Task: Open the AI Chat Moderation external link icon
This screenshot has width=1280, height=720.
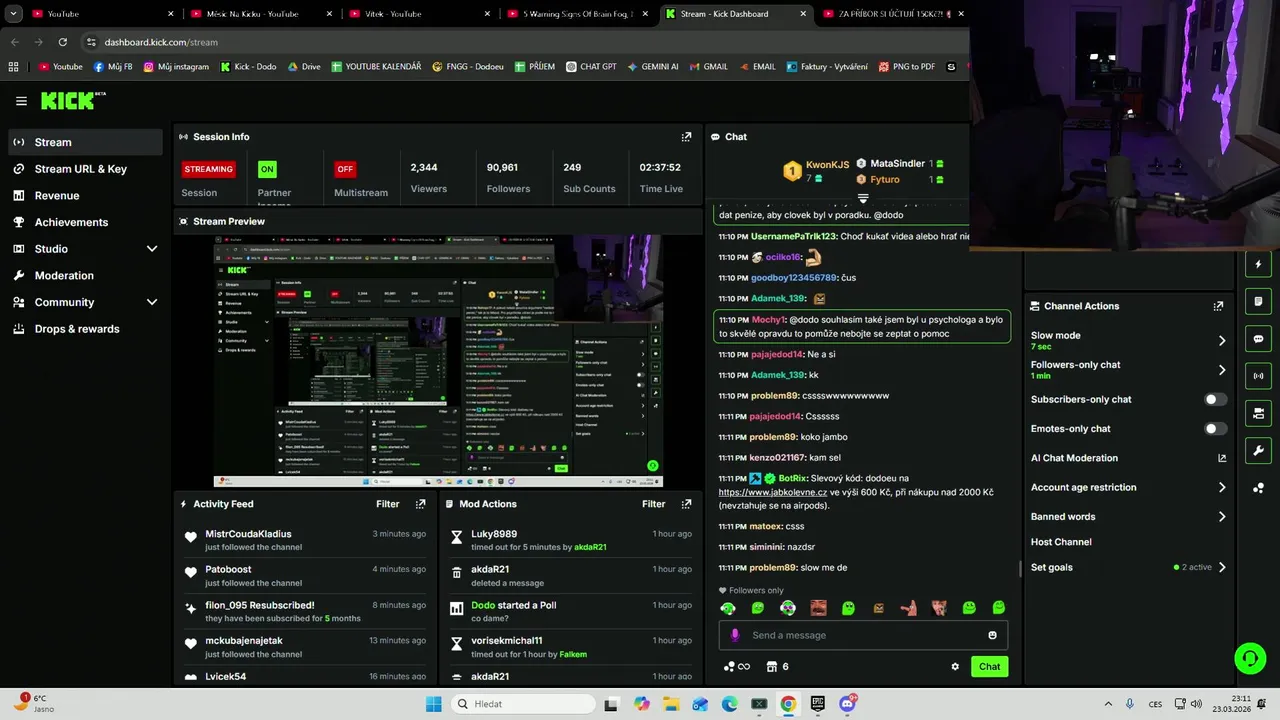Action: (1221, 458)
